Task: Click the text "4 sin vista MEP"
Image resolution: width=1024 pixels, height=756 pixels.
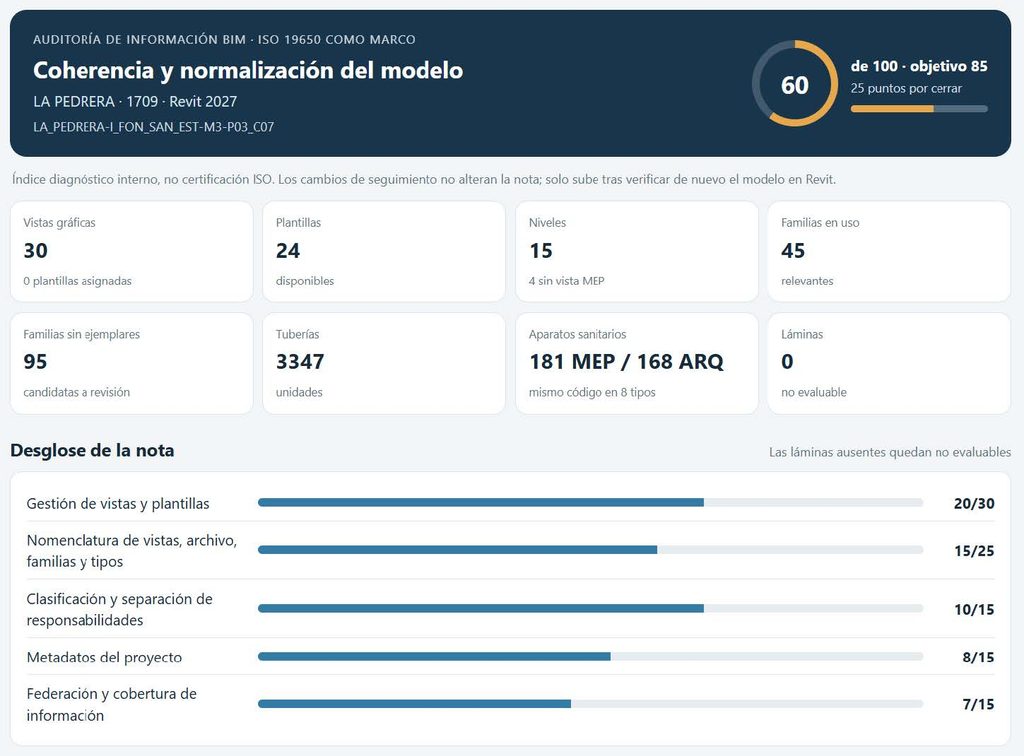Action: pos(566,281)
